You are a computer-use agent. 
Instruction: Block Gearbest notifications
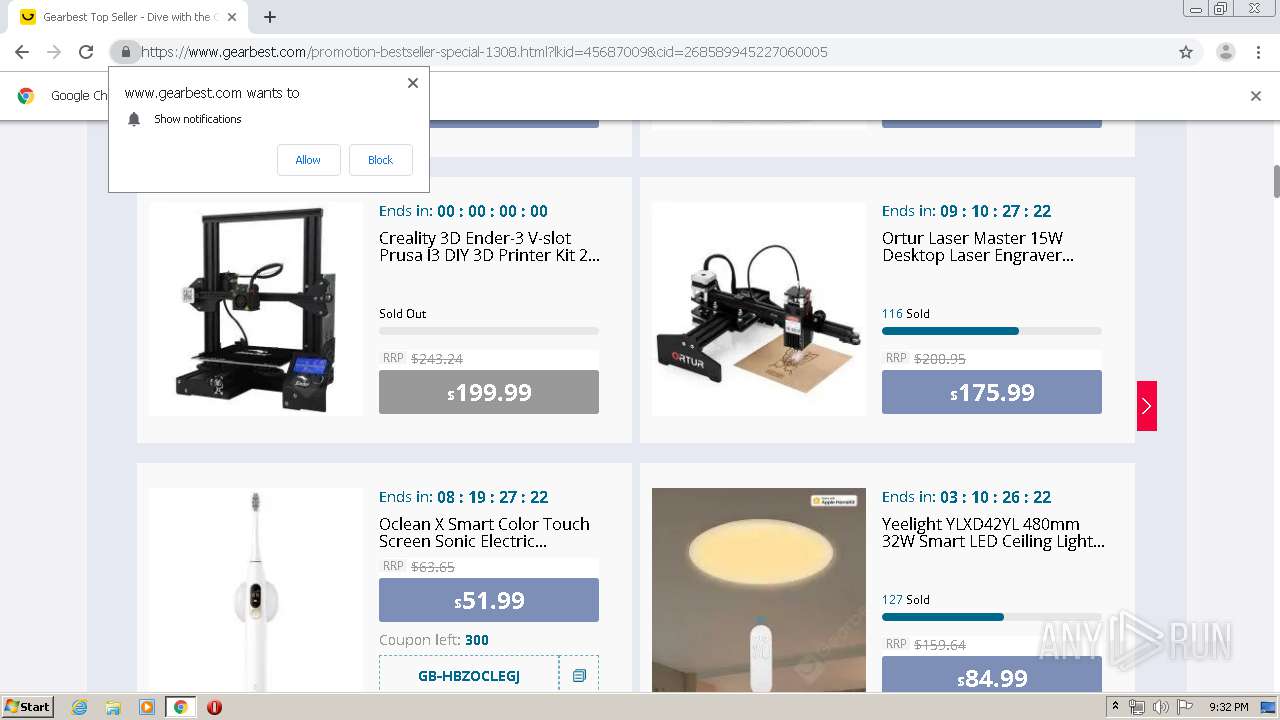pos(380,160)
